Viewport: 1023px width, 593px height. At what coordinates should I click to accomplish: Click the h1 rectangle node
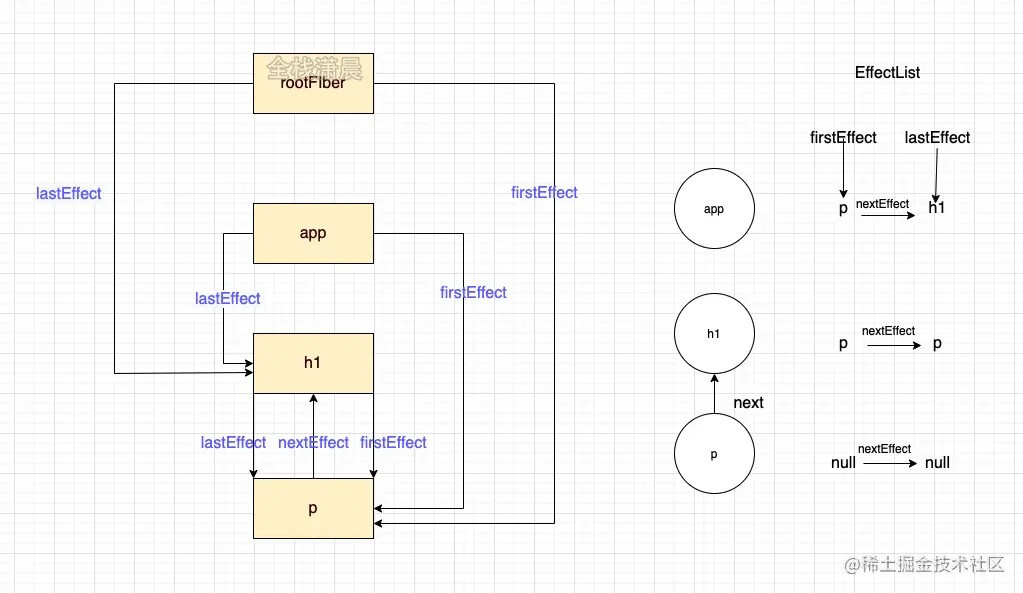tap(313, 363)
